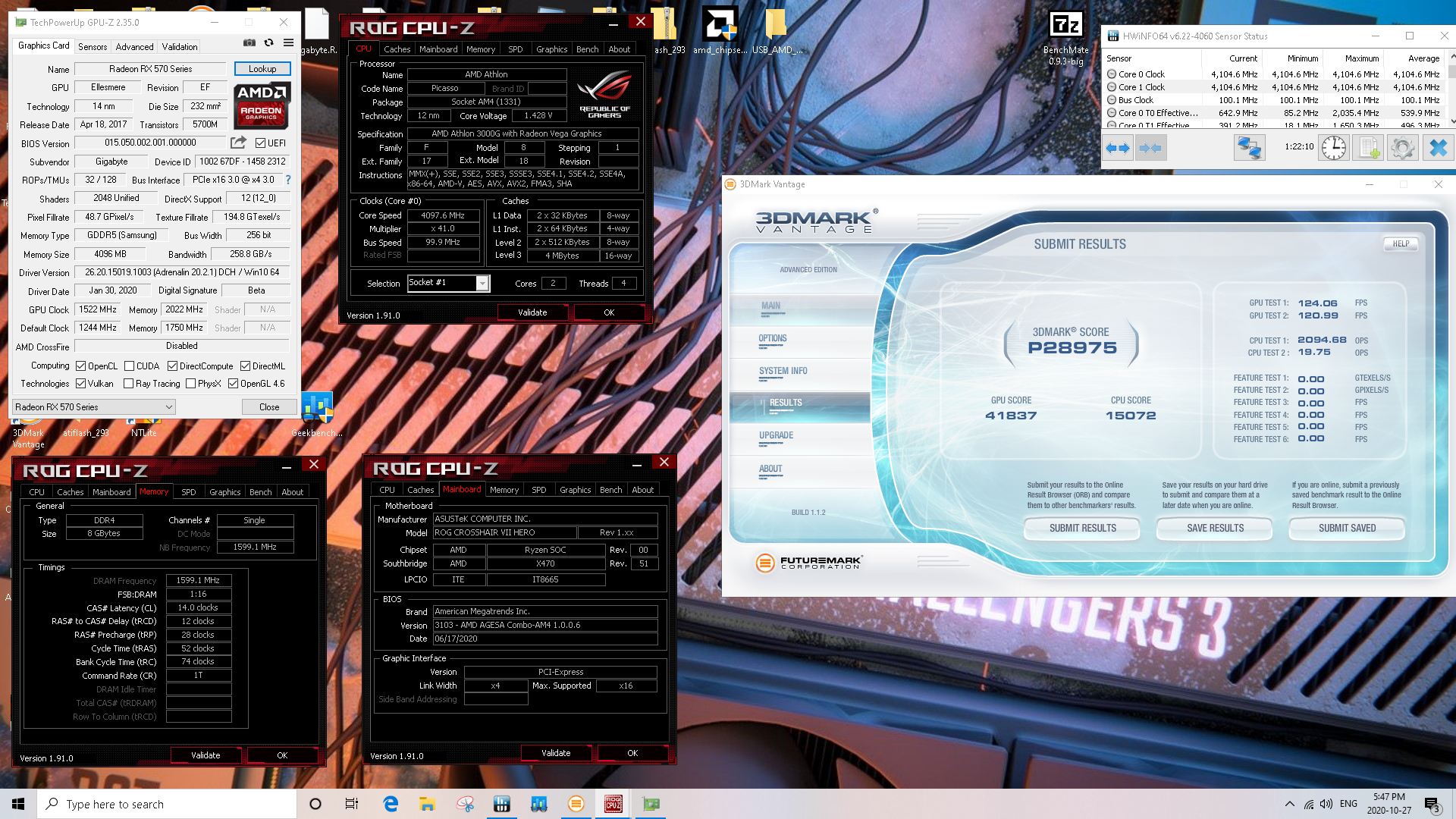Screen dimensions: 1456x819
Task: Click OK in the Memory CPU-Z window
Action: point(282,755)
